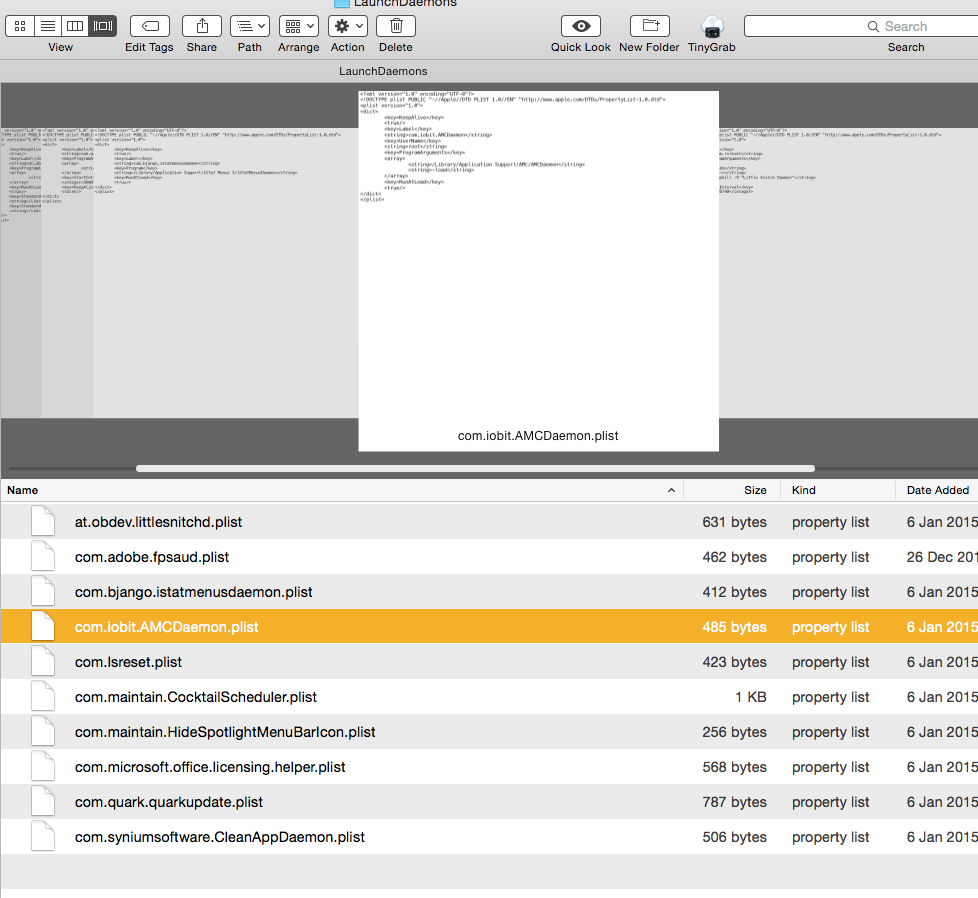
Task: Select com.lsreset.plist file
Action: point(128,662)
